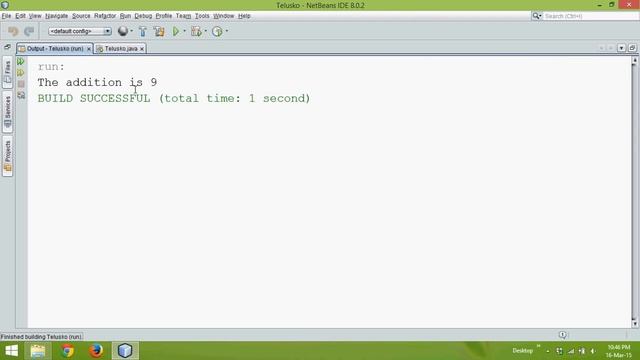640x360 pixels.
Task: Click the scroll documents right arrow
Action: pos(611,48)
